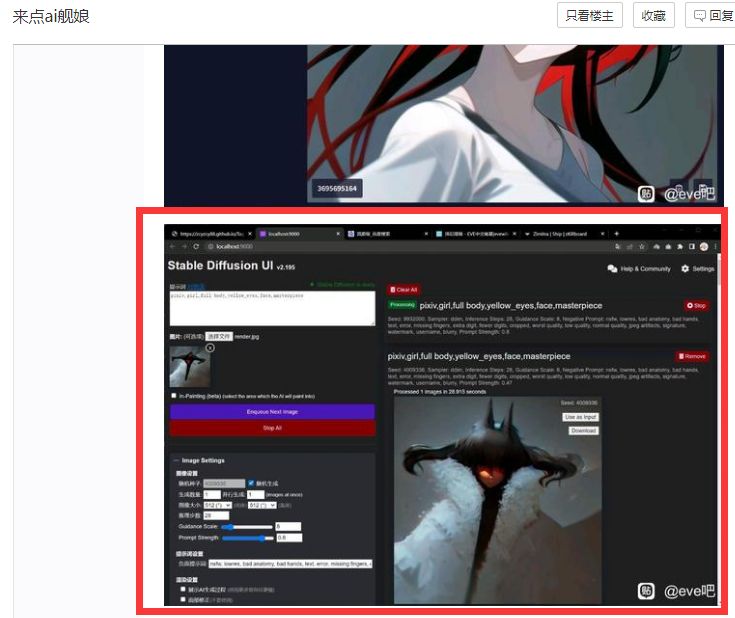Click the Download button on result image
The image size is (735, 618).
pos(584,430)
